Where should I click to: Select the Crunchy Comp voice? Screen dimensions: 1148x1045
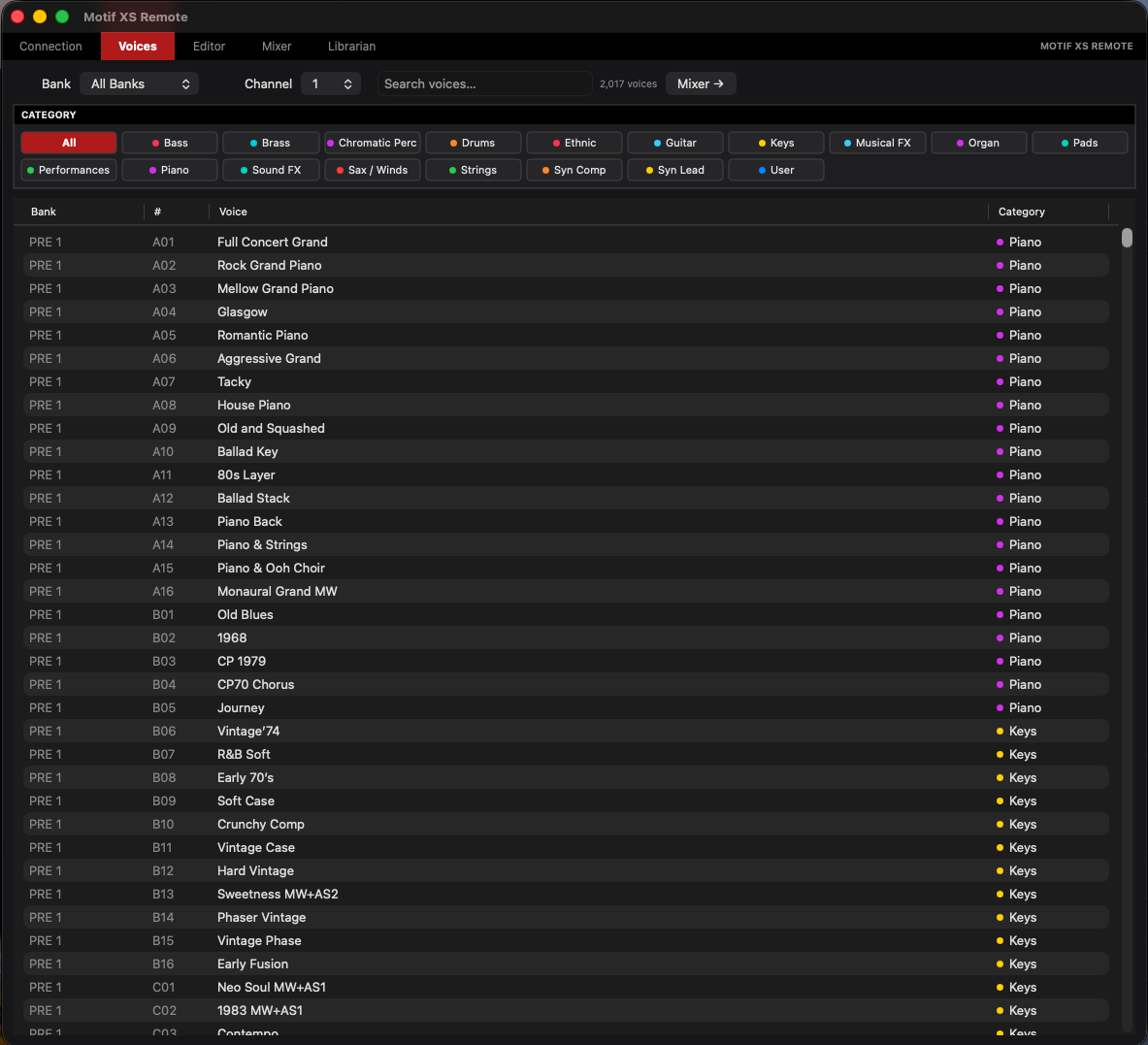pyautogui.click(x=565, y=825)
